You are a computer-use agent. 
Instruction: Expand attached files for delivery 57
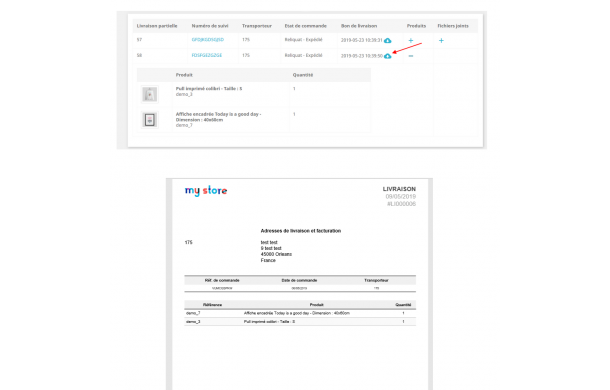click(x=441, y=40)
